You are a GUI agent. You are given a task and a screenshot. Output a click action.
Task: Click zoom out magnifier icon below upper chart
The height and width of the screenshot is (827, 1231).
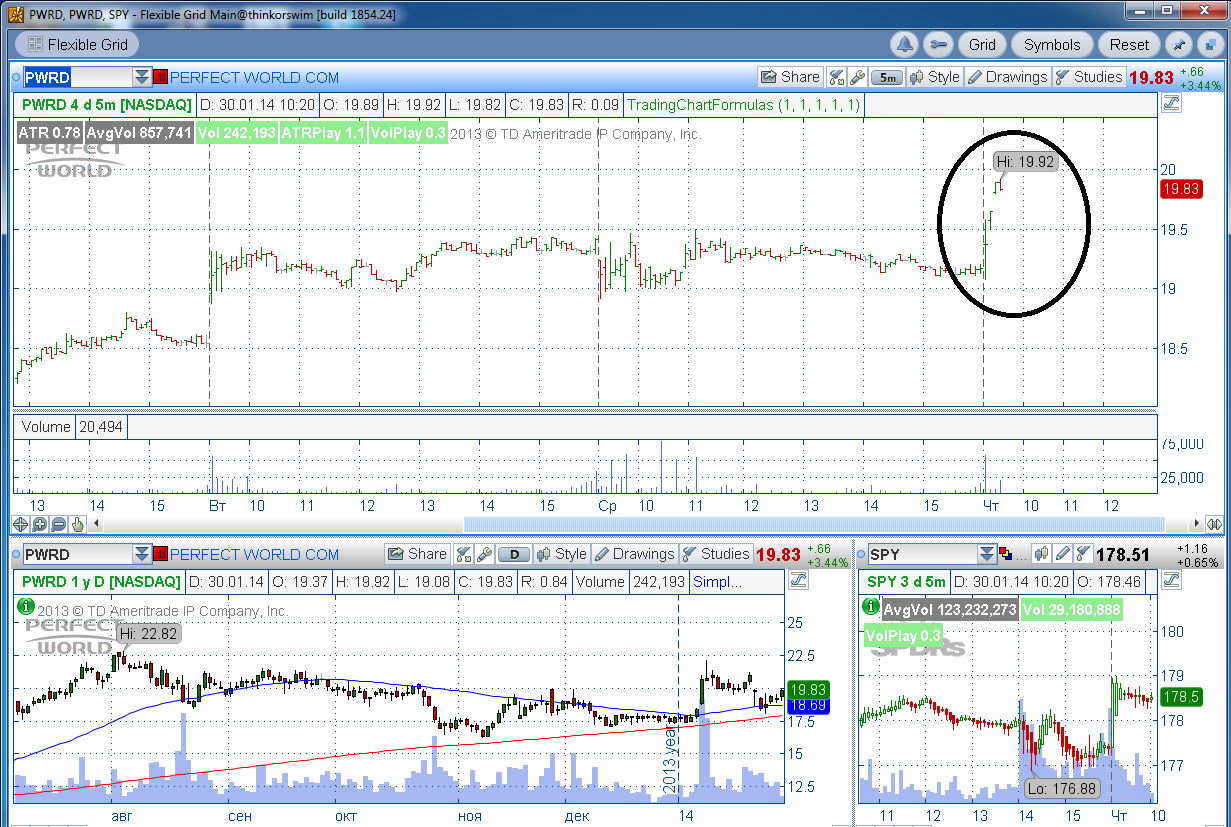coord(59,524)
